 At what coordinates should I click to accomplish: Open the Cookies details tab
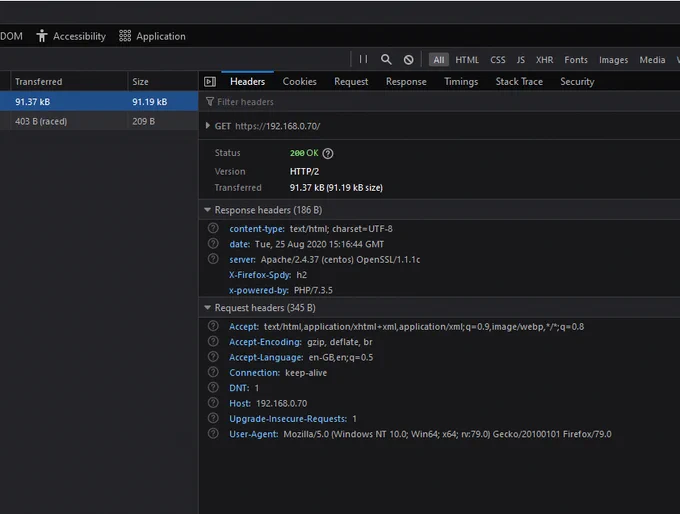pos(299,82)
